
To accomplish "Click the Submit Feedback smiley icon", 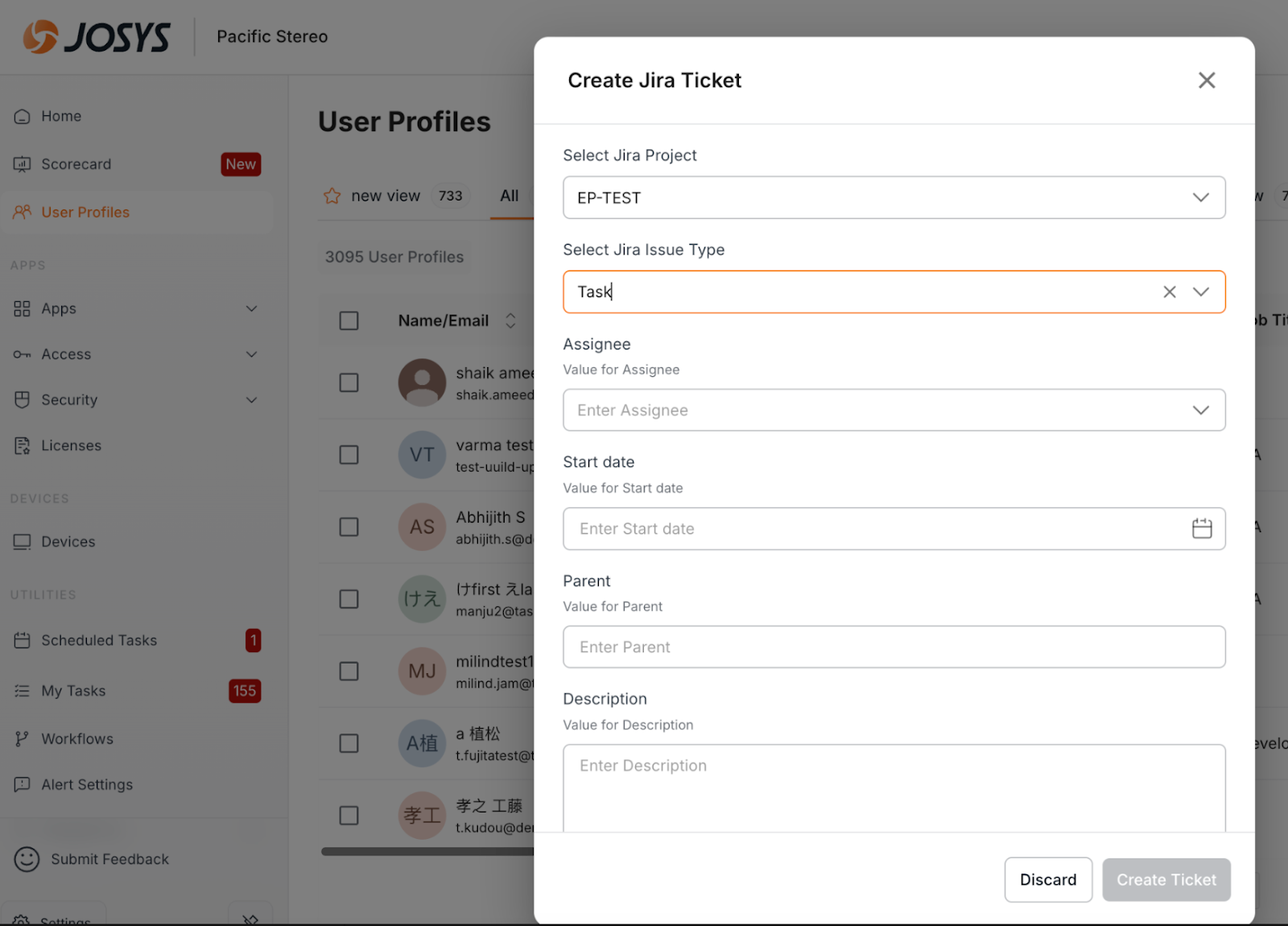I will click(x=27, y=859).
